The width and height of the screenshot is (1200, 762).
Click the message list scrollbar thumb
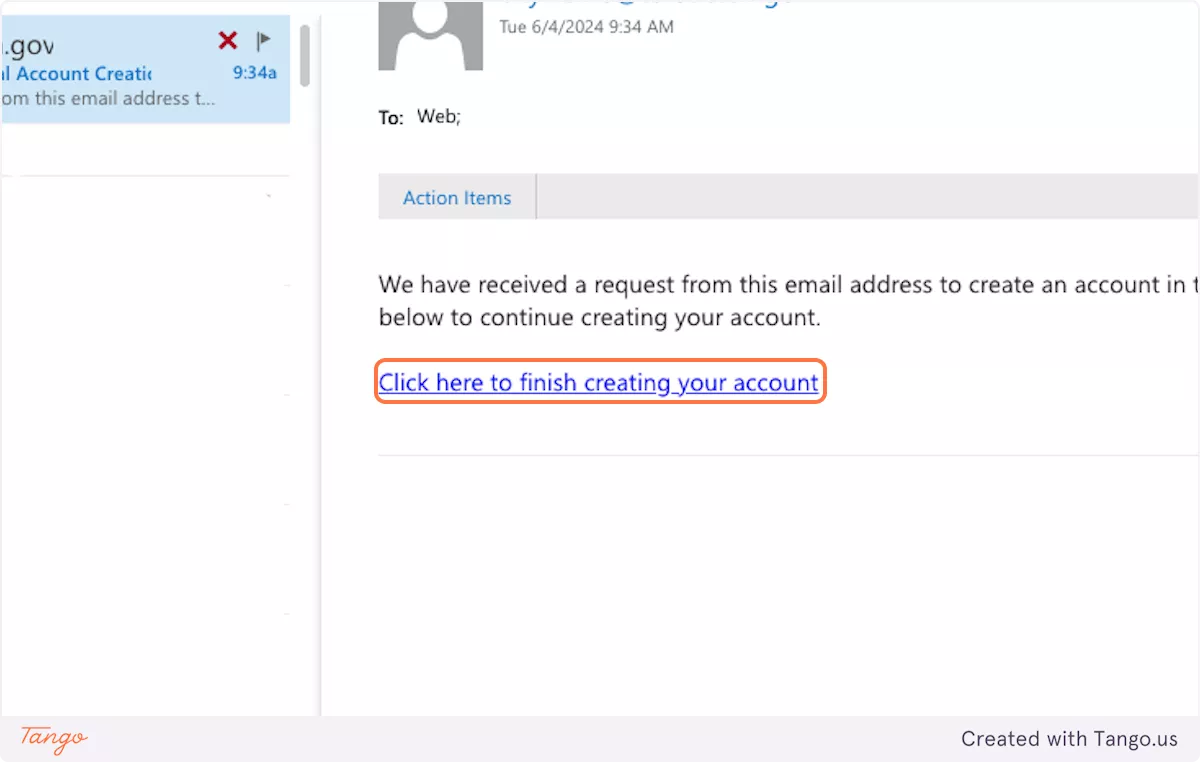(304, 55)
